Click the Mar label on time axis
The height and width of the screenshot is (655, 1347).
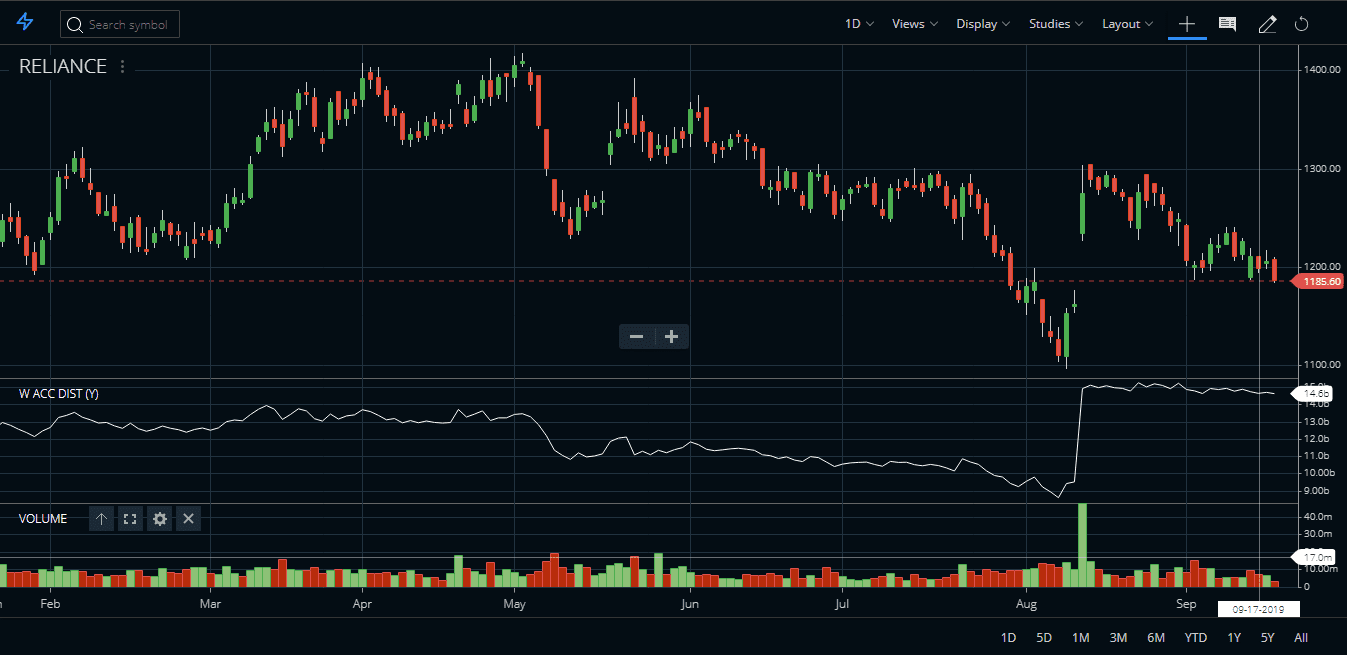click(x=210, y=604)
